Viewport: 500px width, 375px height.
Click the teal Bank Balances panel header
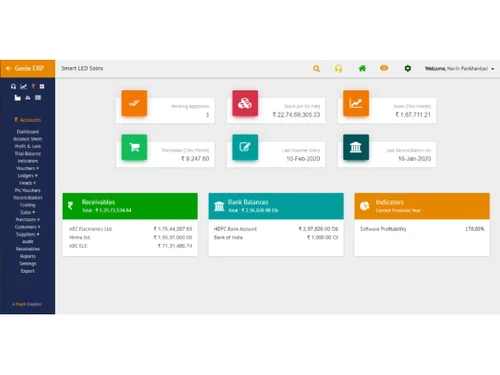coord(276,206)
